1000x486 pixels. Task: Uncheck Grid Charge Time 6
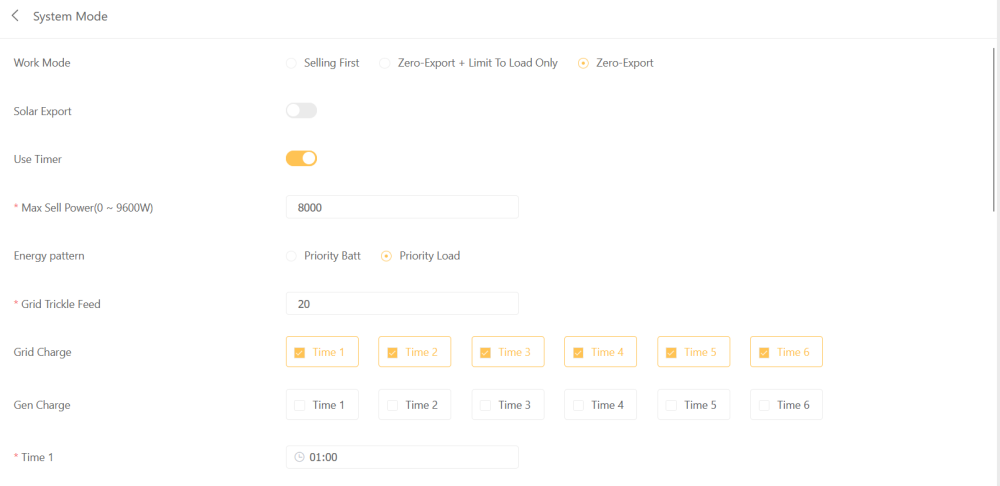click(786, 352)
